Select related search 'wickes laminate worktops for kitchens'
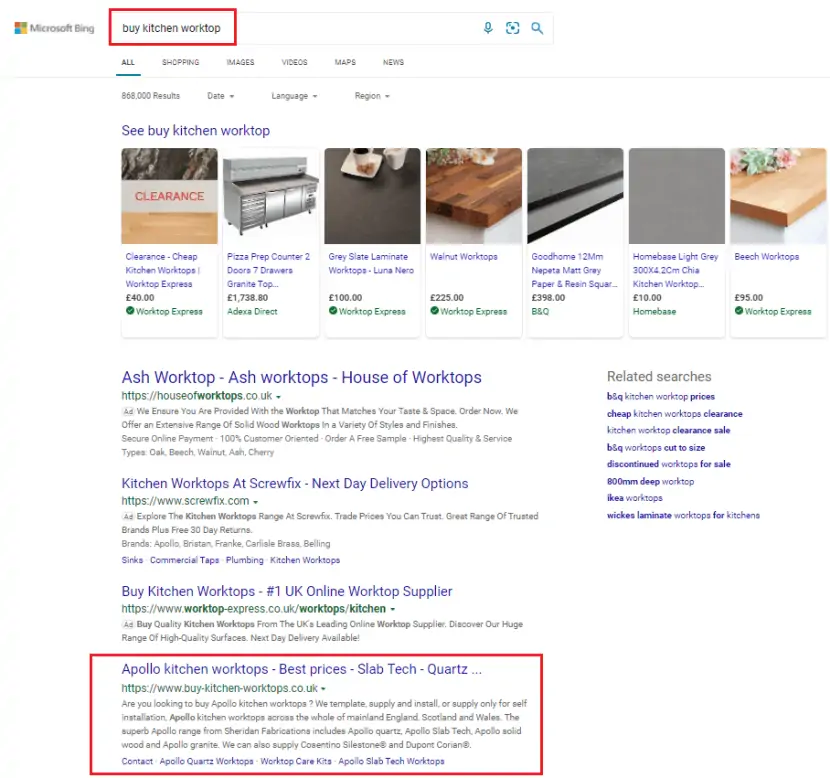Screen dimensions: 830x778 click(x=683, y=515)
